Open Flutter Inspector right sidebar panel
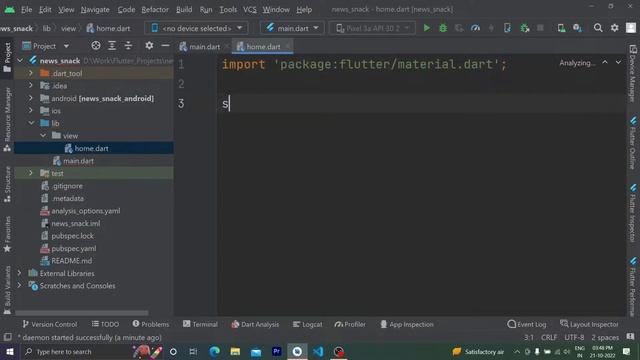Screen dimensions: 640x360 coord(633,213)
